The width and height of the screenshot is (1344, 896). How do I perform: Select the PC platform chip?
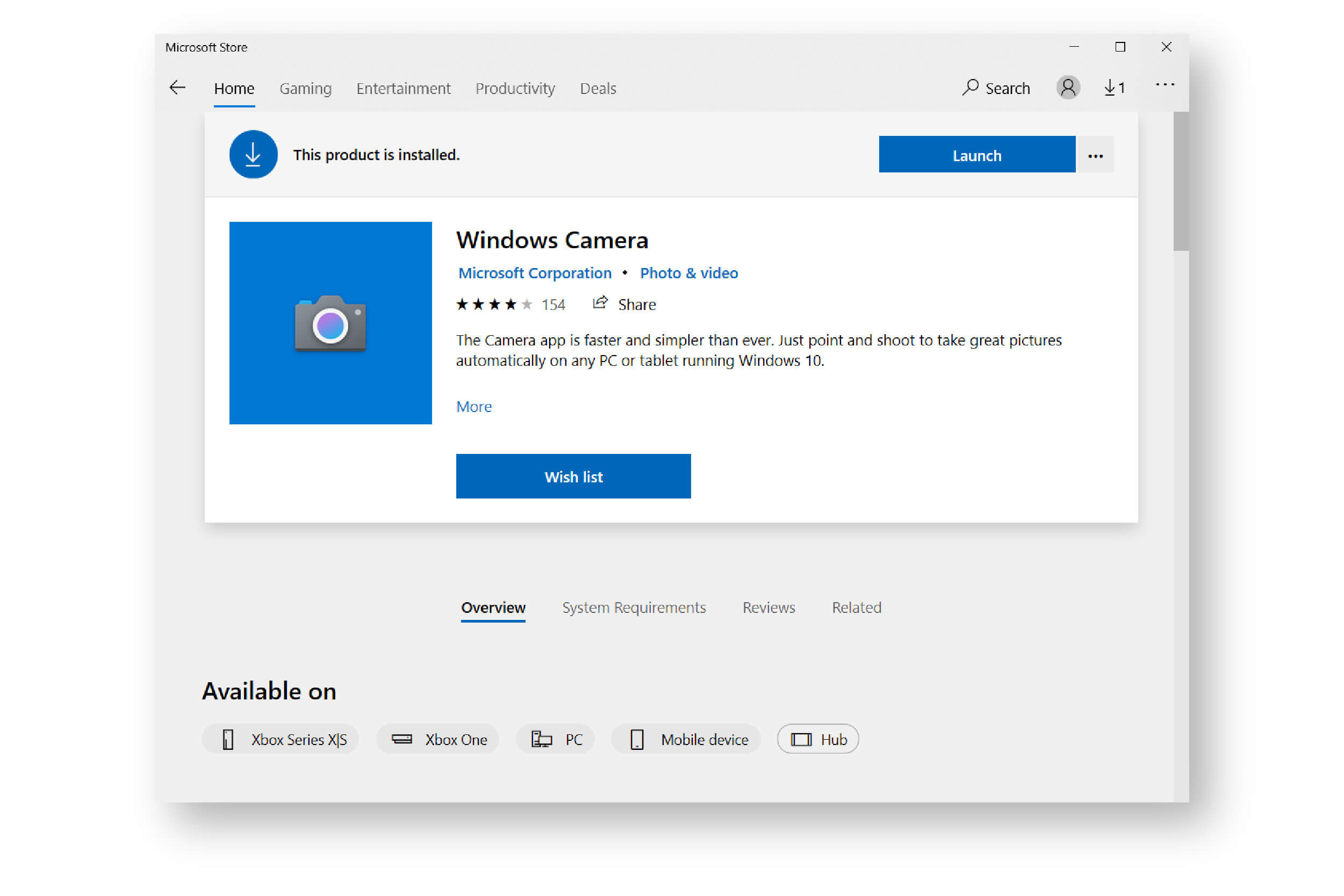pos(556,740)
